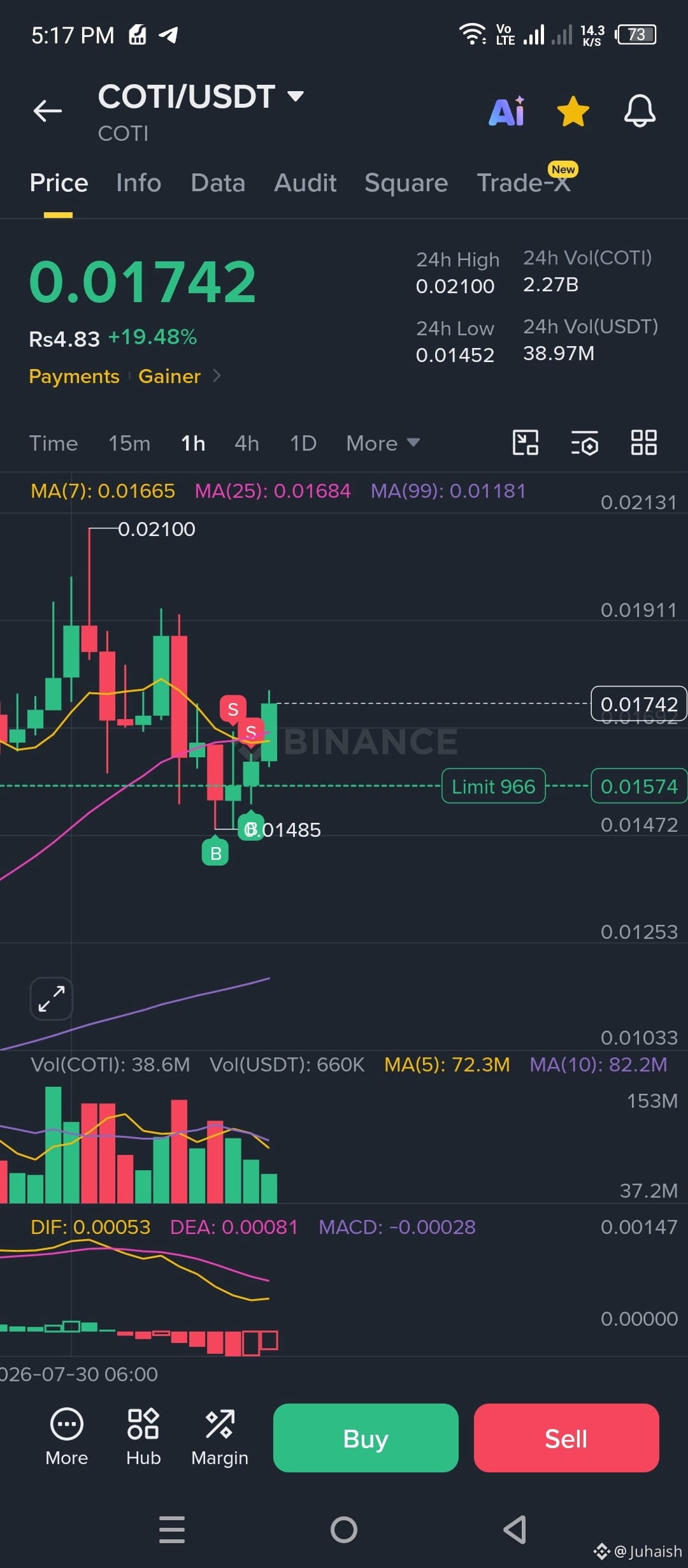Tap the DEA: 0.00081 value
The width and height of the screenshot is (688, 1568).
234,1227
